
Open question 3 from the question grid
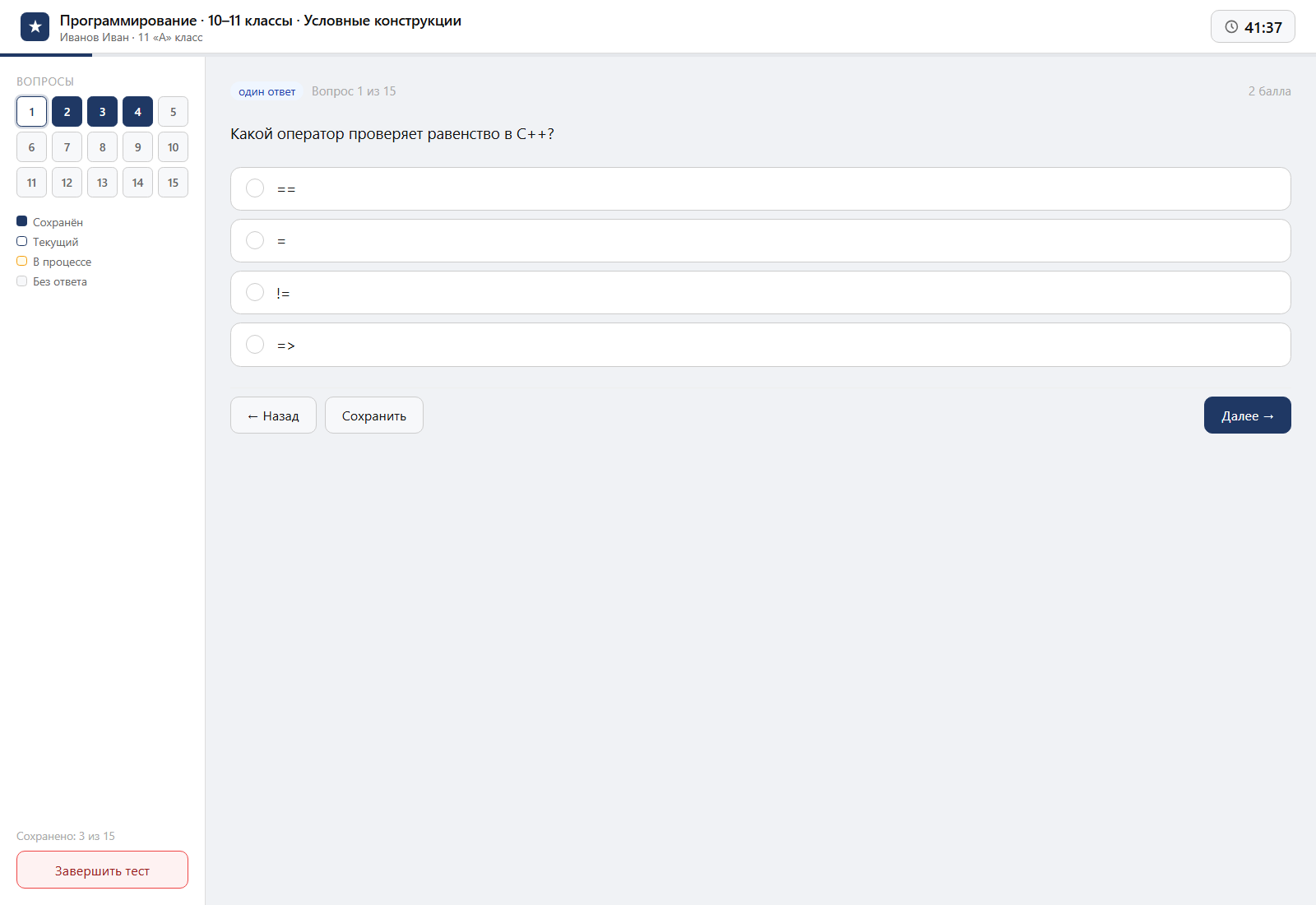click(102, 112)
